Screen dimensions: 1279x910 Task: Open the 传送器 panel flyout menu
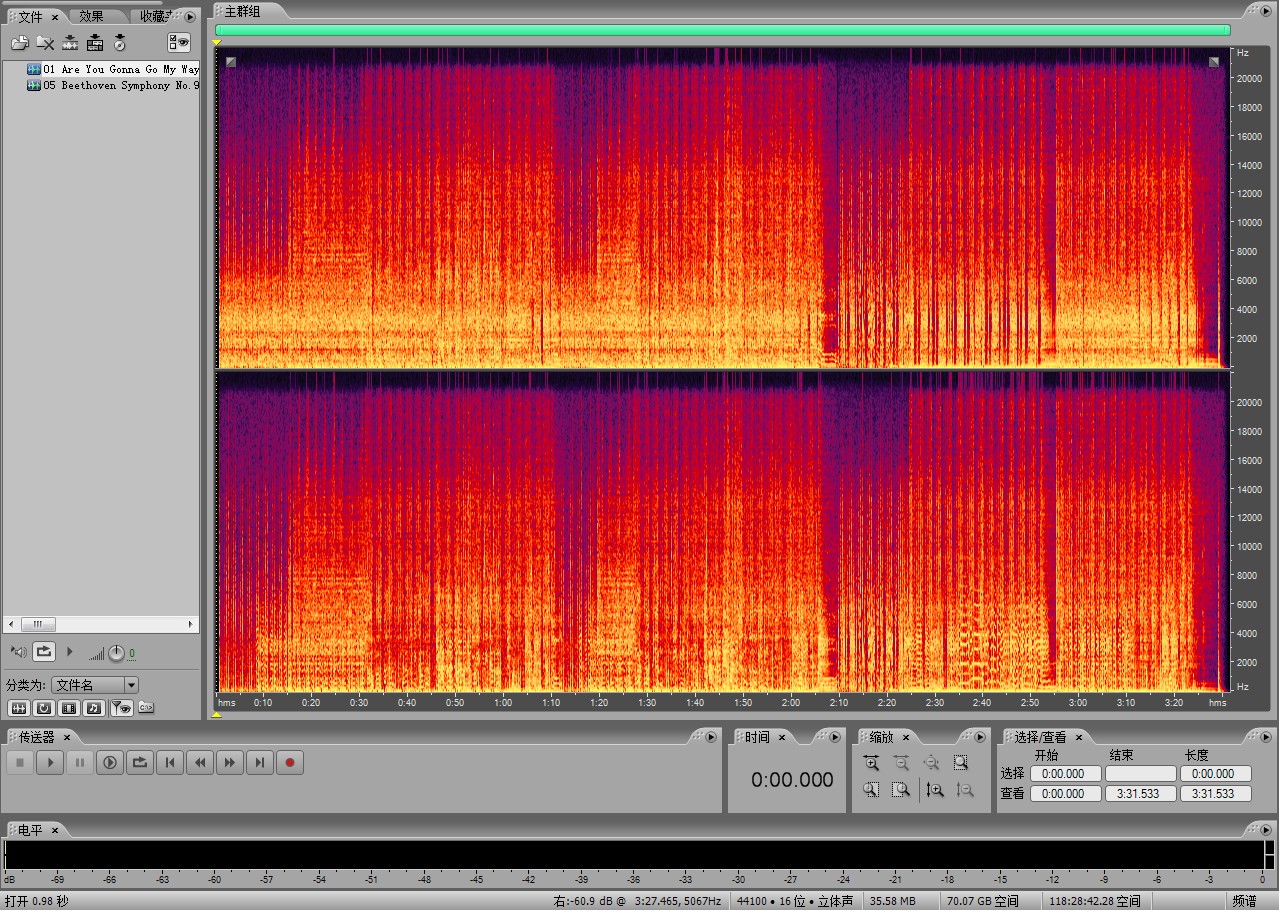point(711,737)
